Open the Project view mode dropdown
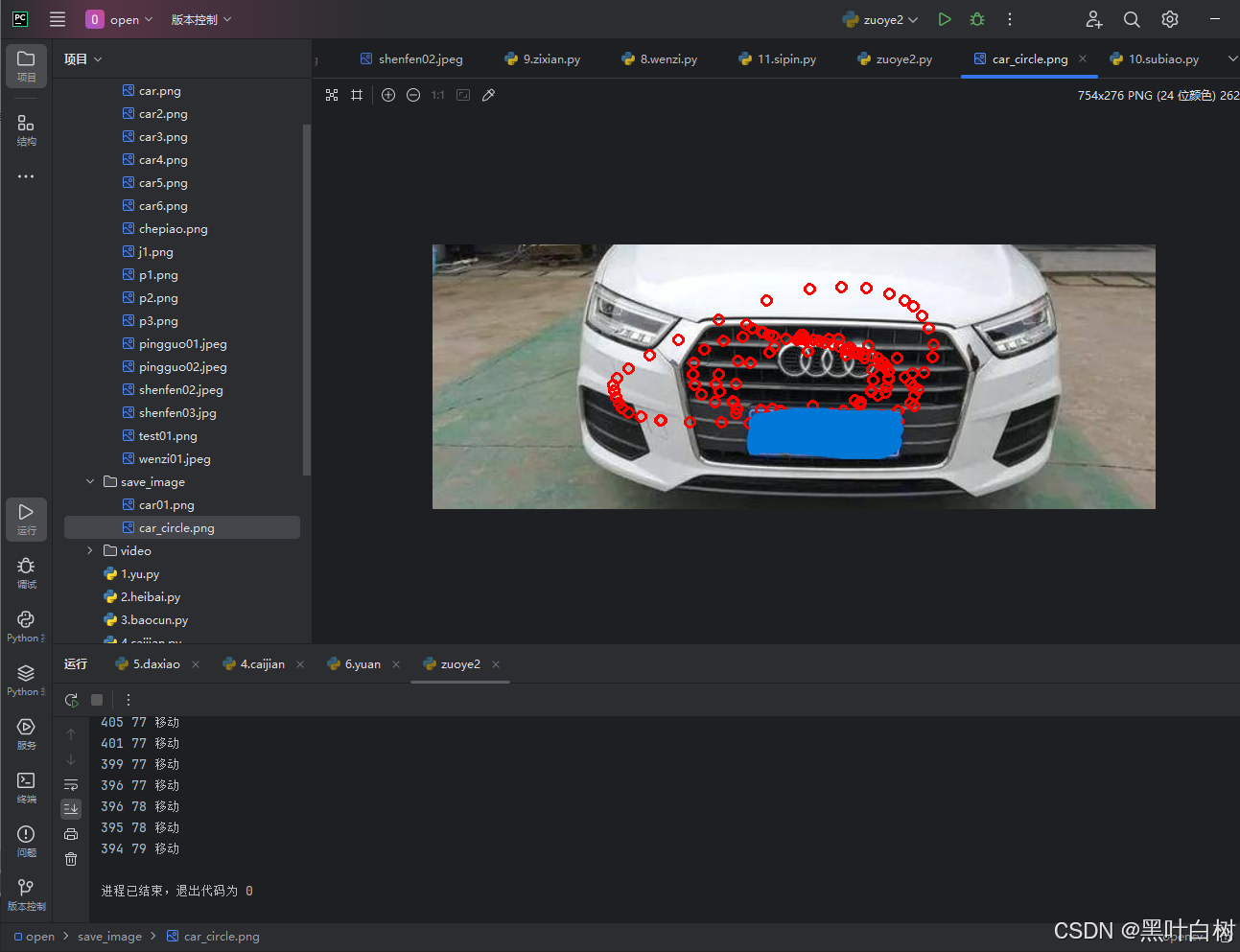 click(83, 58)
